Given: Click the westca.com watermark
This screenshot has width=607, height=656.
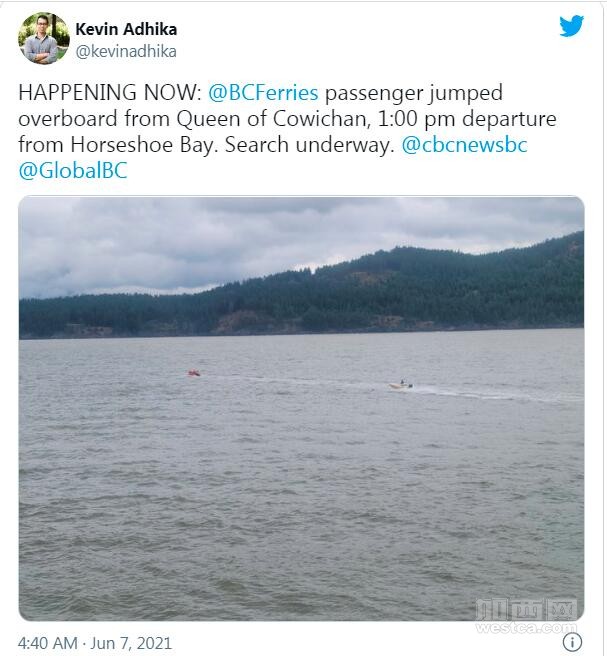Looking at the screenshot, I should (x=526, y=616).
